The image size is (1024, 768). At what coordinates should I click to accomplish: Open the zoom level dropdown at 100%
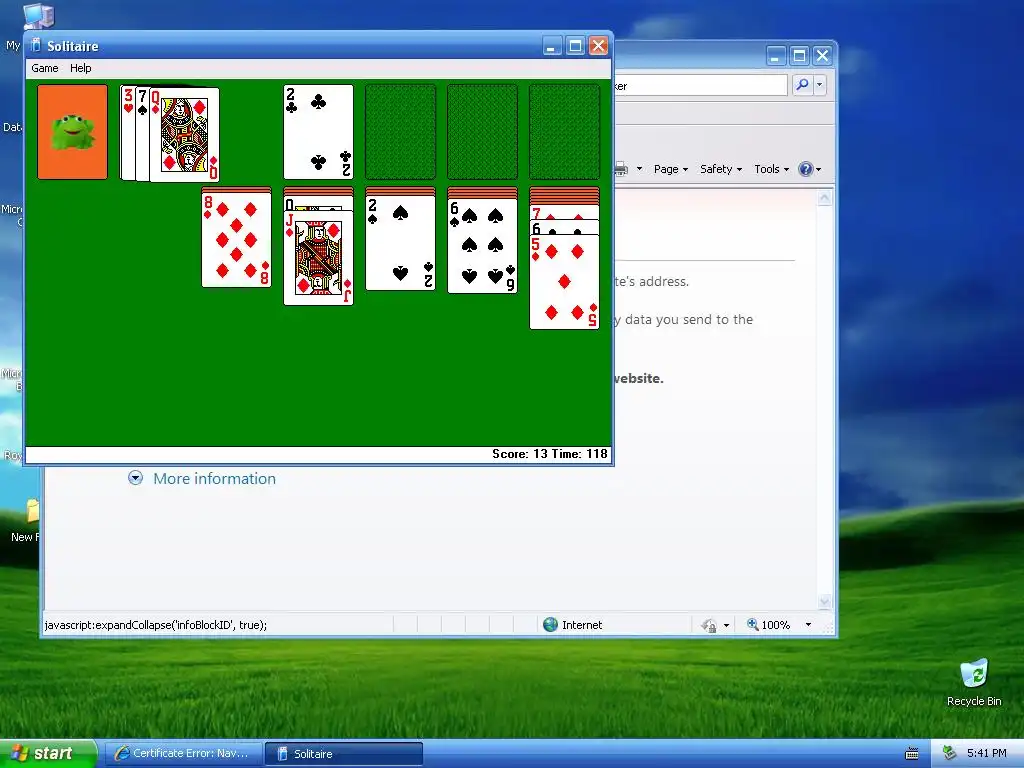[x=808, y=625]
